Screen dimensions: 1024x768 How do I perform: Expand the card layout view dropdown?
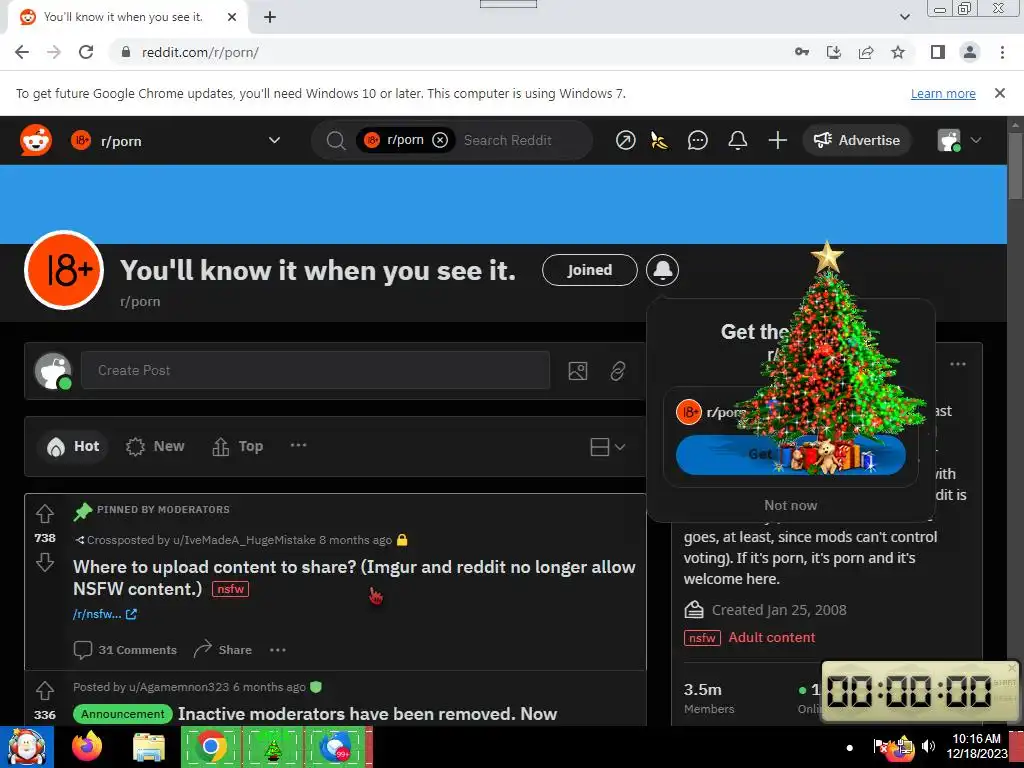click(607, 447)
